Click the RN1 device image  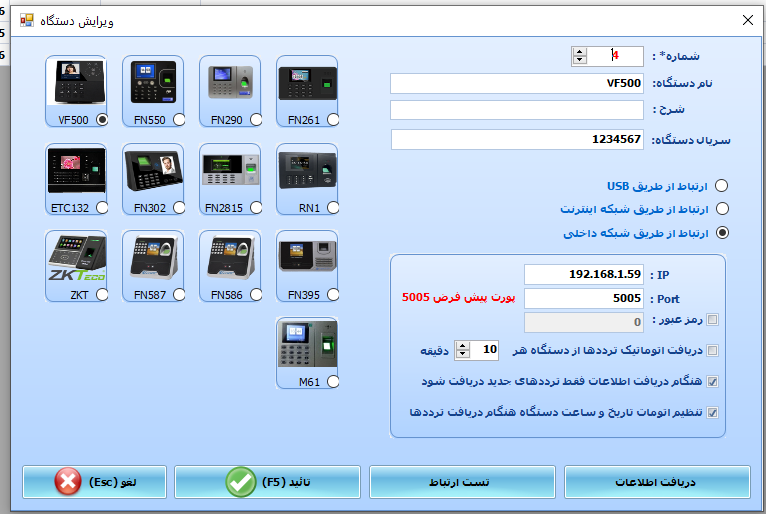[306, 171]
